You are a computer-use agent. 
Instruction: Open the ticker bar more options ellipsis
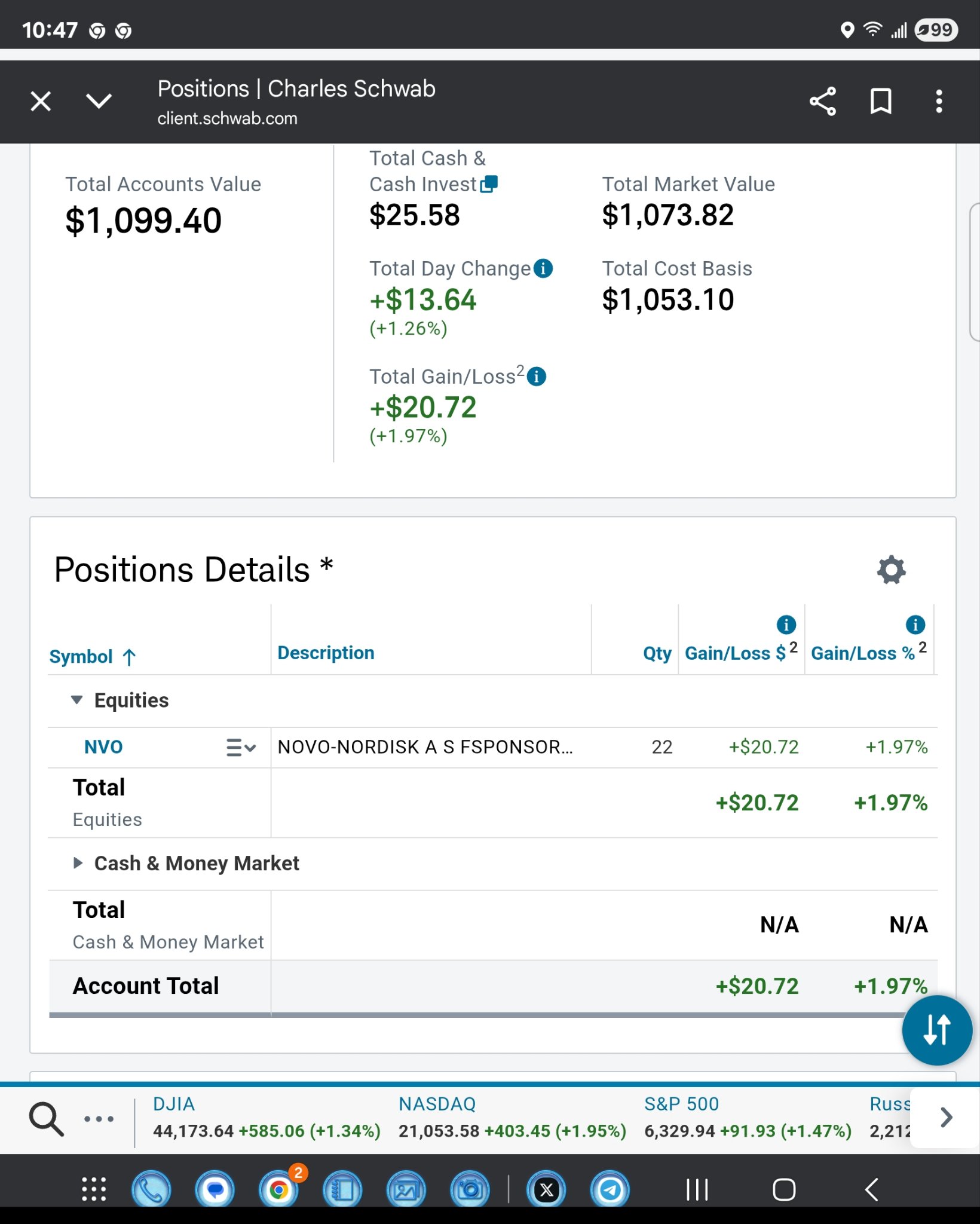point(99,1119)
